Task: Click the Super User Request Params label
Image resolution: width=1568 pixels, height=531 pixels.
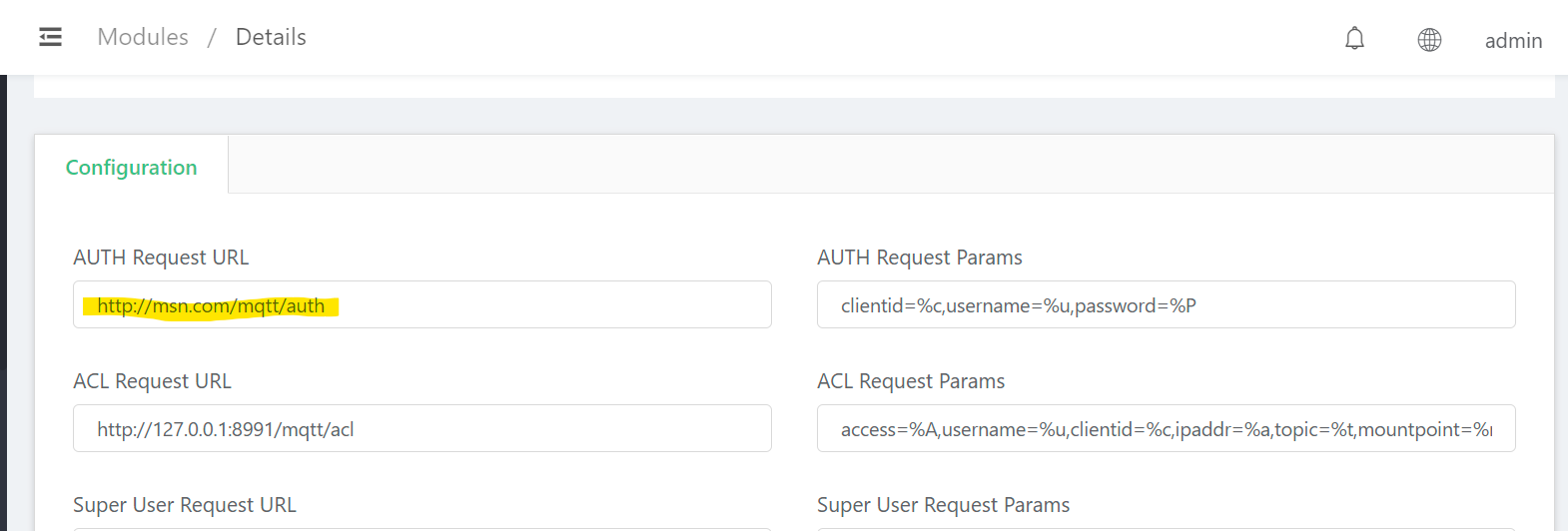Action: coord(944,505)
